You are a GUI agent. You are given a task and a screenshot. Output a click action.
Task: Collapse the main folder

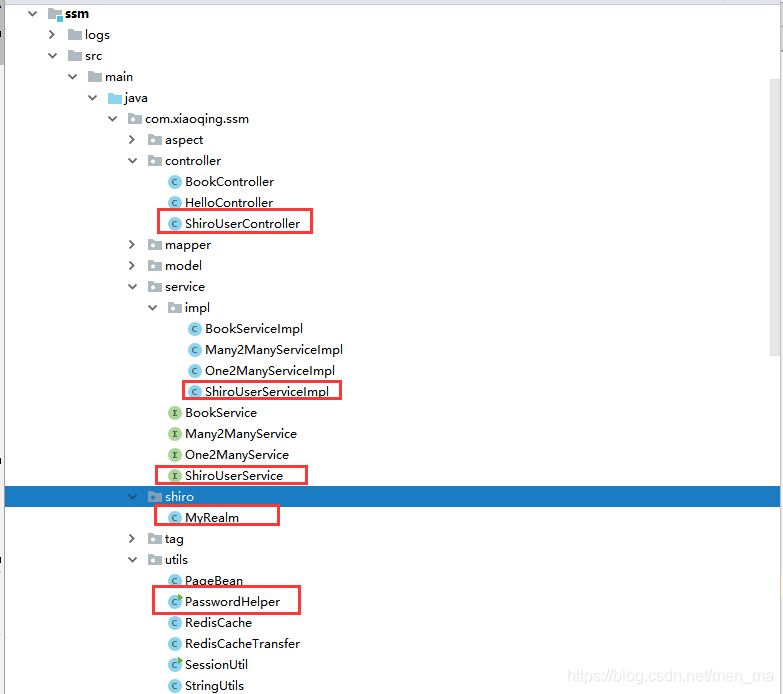(x=72, y=76)
